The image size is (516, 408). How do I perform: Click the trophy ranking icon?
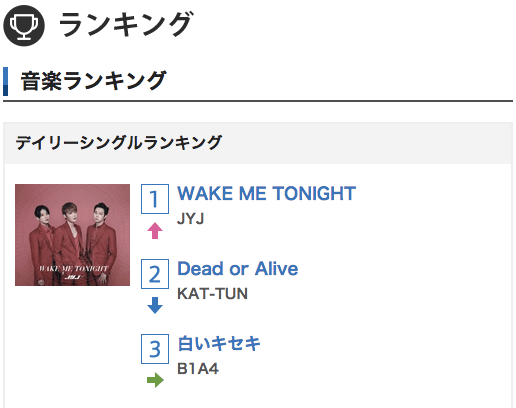coord(24,26)
